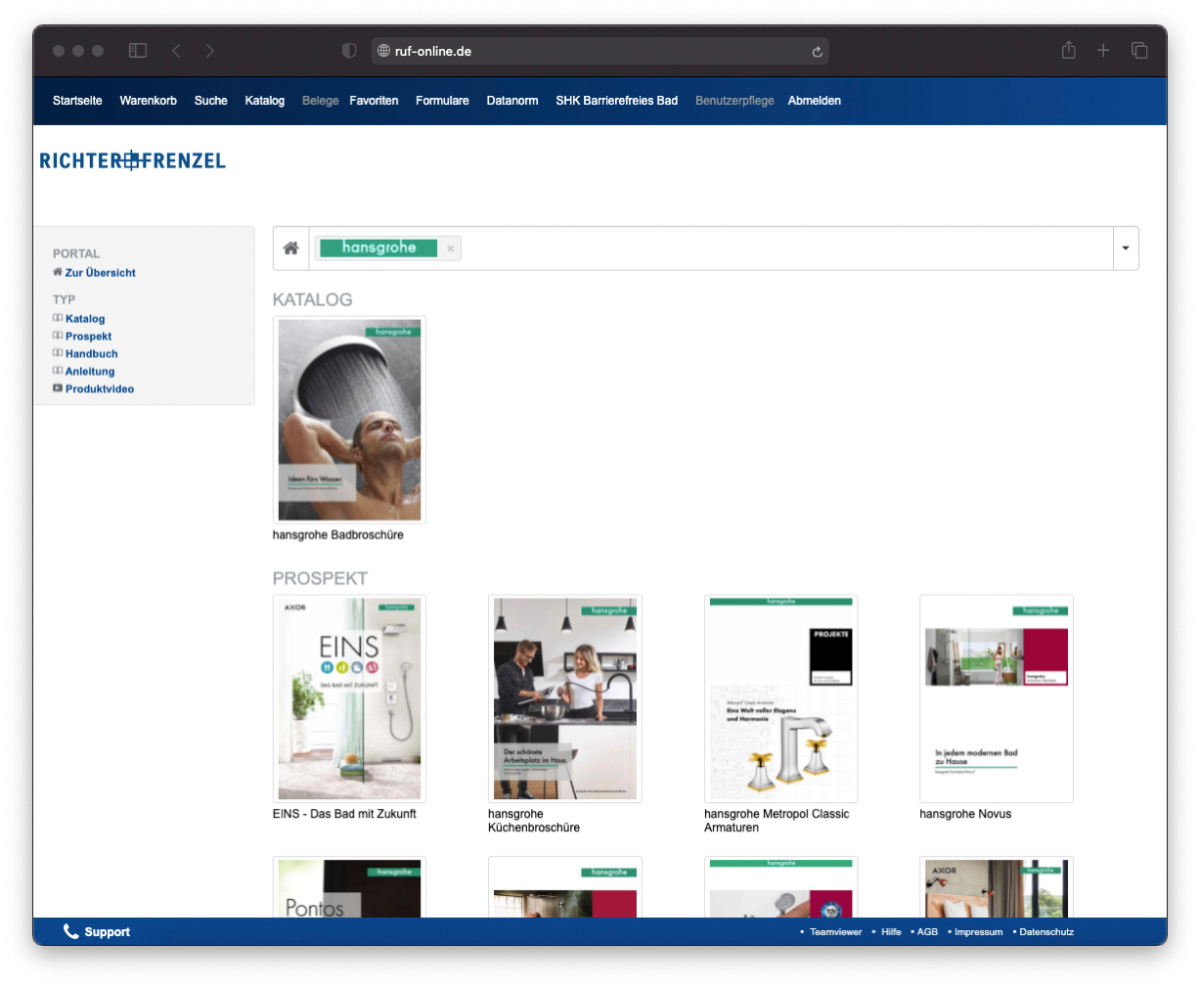Filter by type Anleitung in sidebar
The image size is (1200, 986).
point(90,371)
